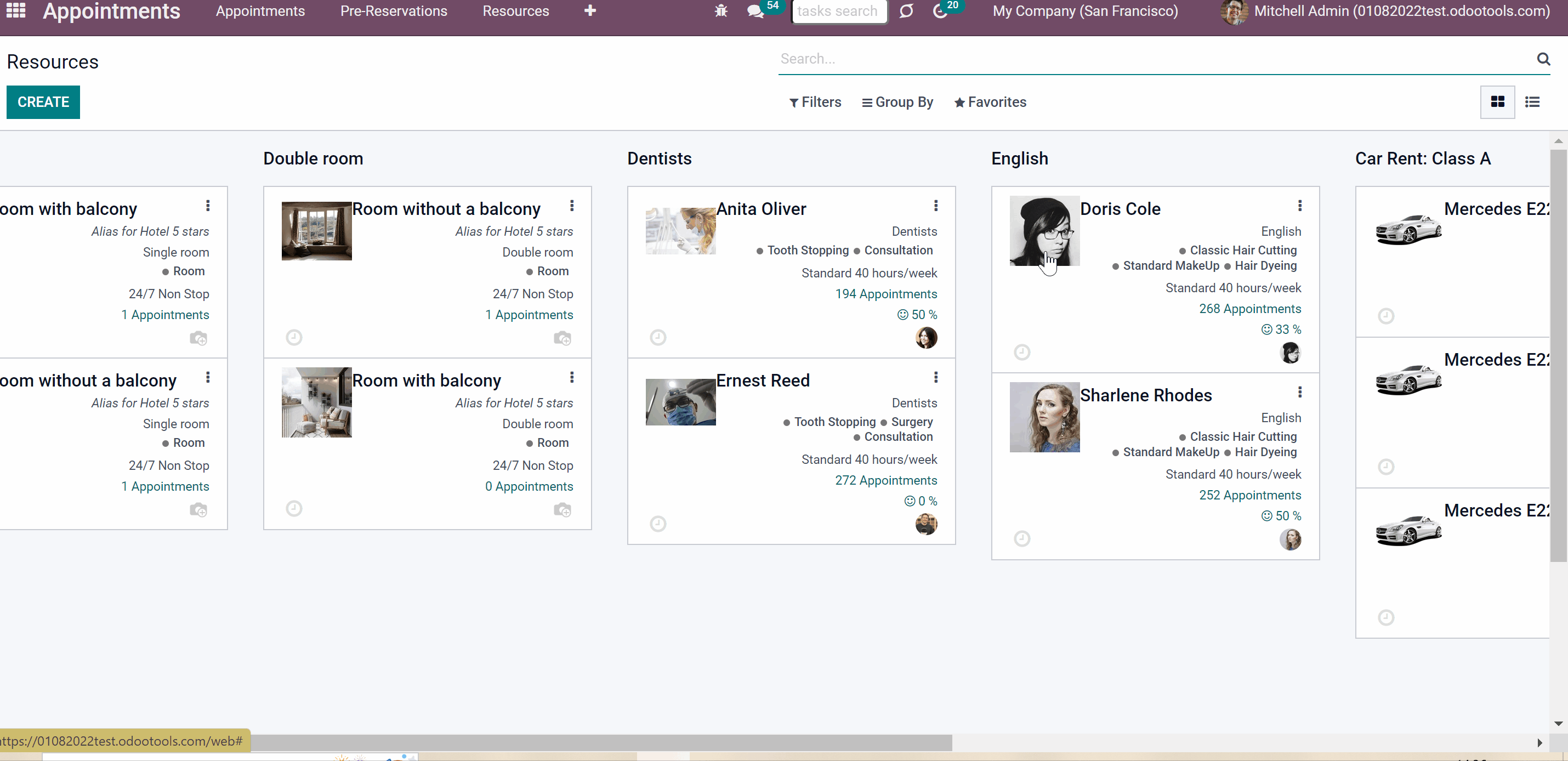Click the user avatar on Ernest Reed card

coord(927,524)
